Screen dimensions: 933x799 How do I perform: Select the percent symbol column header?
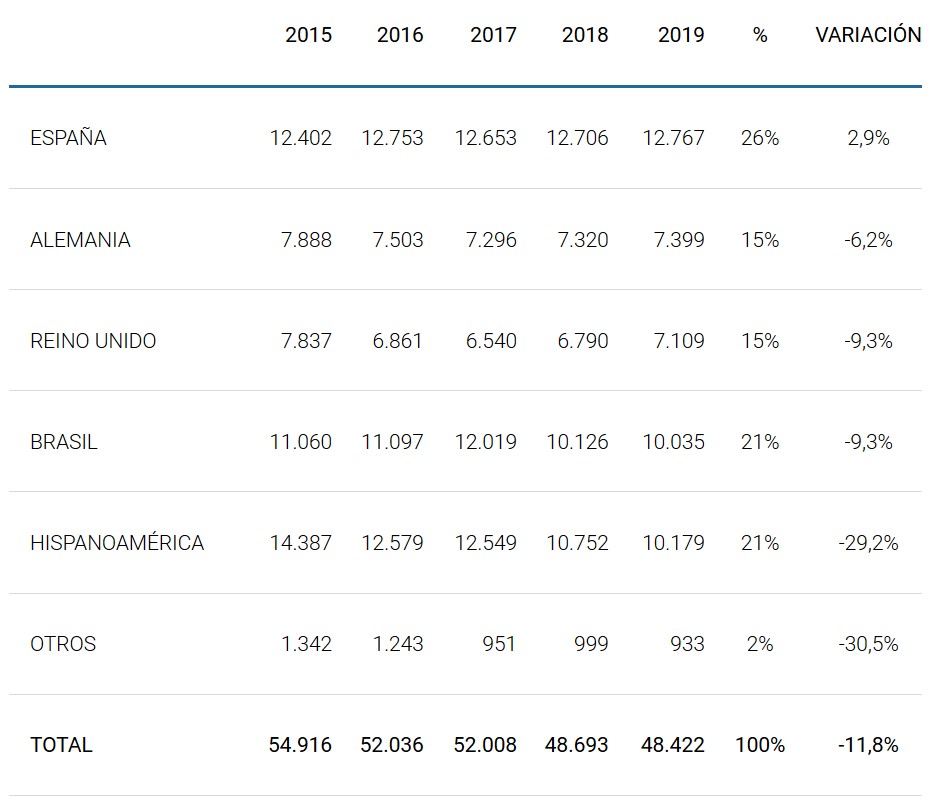(x=760, y=35)
